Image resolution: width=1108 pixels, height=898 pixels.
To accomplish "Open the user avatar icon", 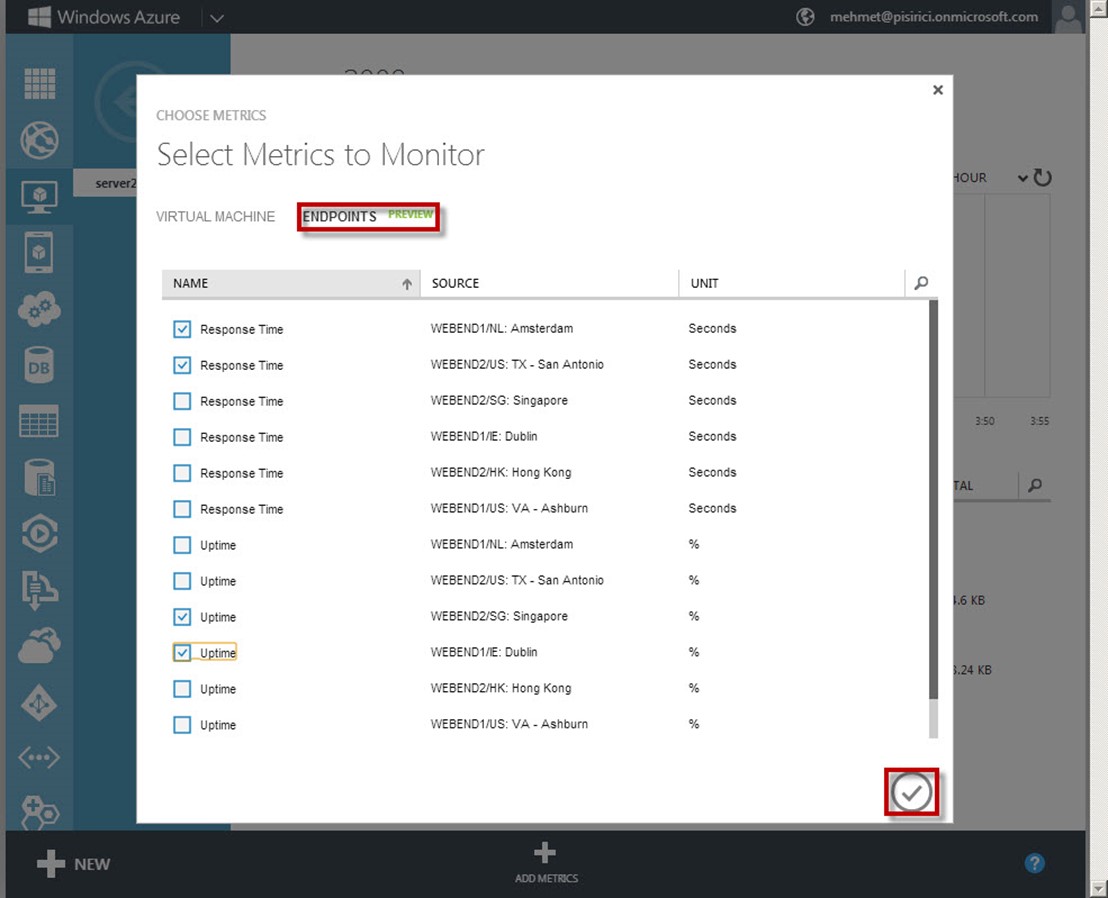I will click(x=1068, y=17).
